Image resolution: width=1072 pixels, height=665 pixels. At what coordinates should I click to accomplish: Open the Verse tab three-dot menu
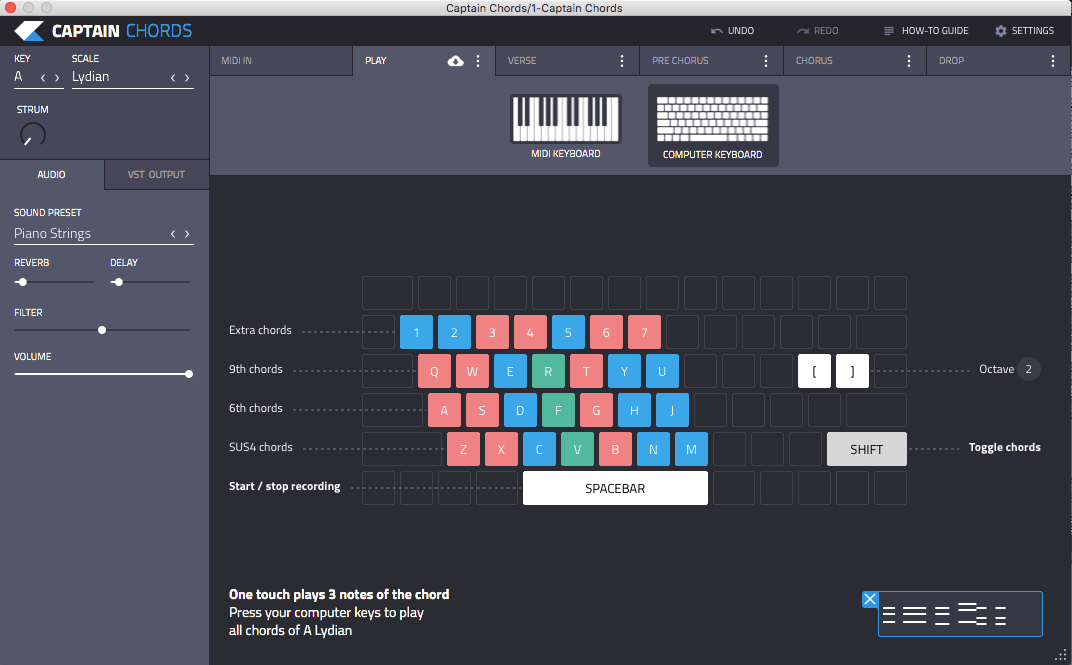621,61
